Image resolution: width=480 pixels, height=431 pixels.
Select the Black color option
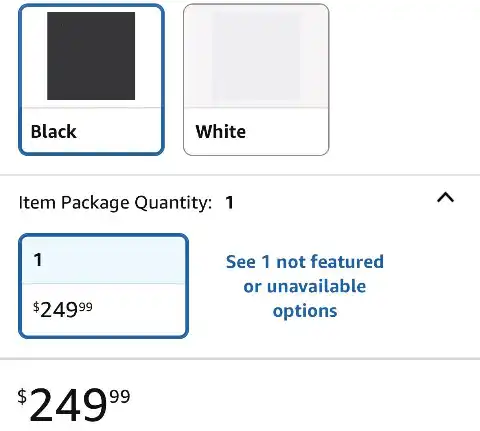click(91, 79)
